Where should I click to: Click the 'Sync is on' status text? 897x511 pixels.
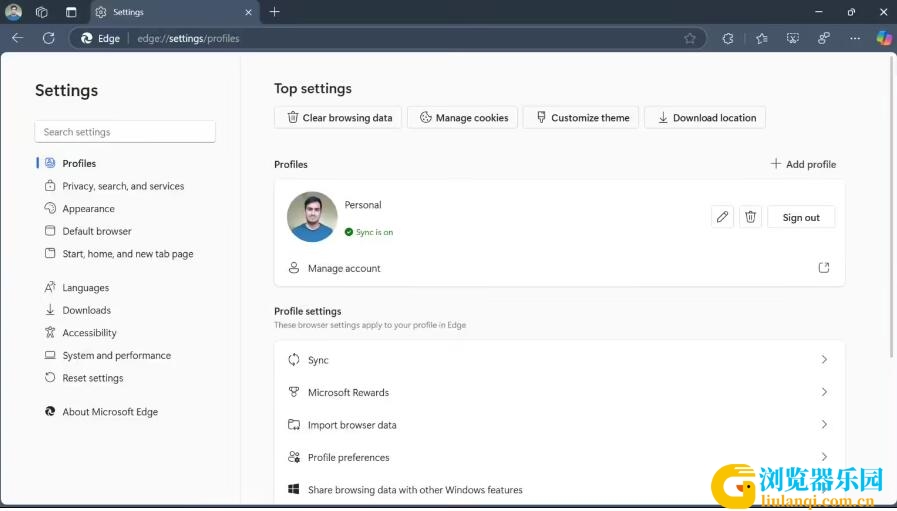click(374, 232)
